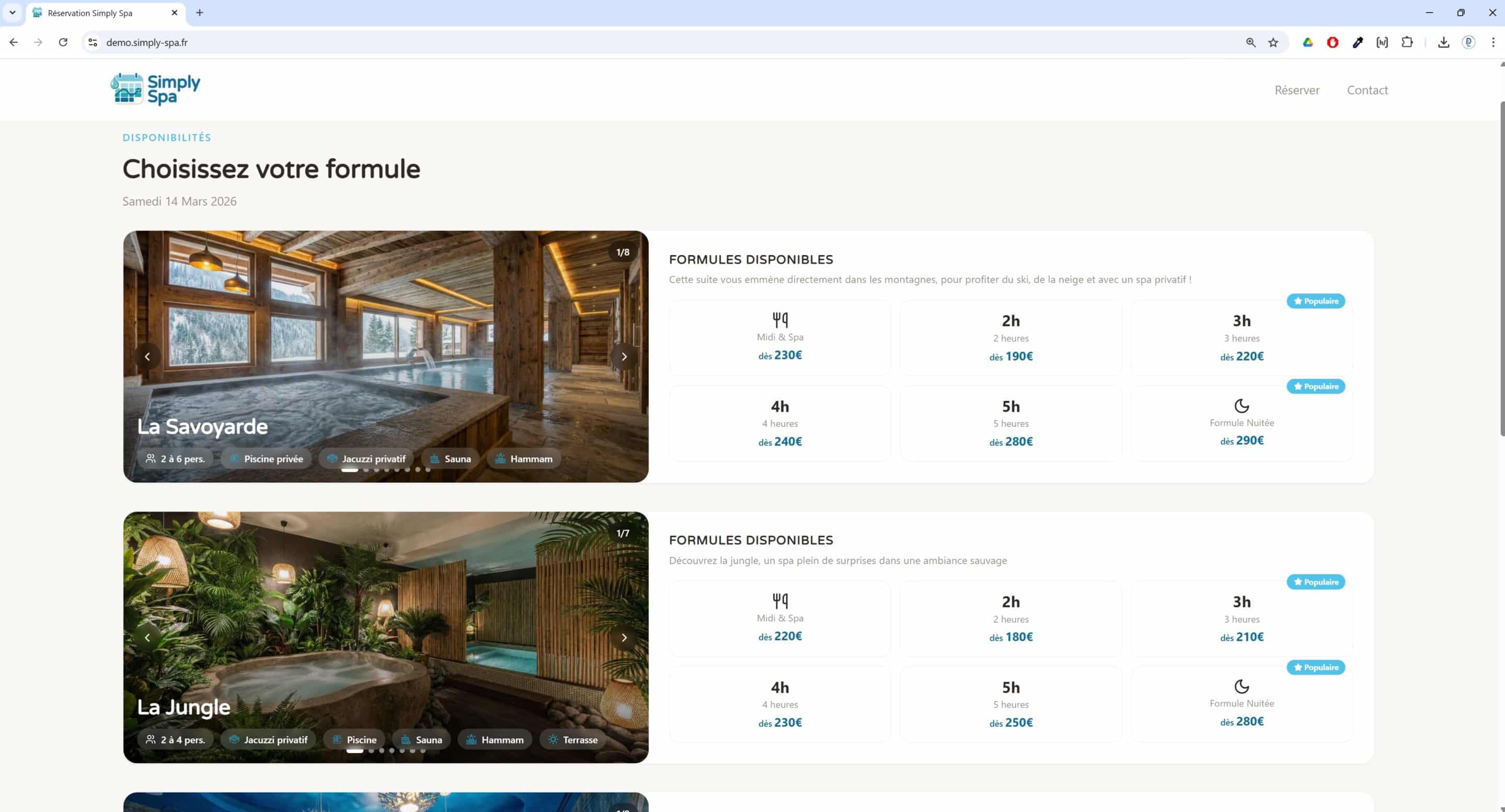Open the Réserver menu item
Viewport: 1505px width, 812px height.
pyautogui.click(x=1296, y=90)
